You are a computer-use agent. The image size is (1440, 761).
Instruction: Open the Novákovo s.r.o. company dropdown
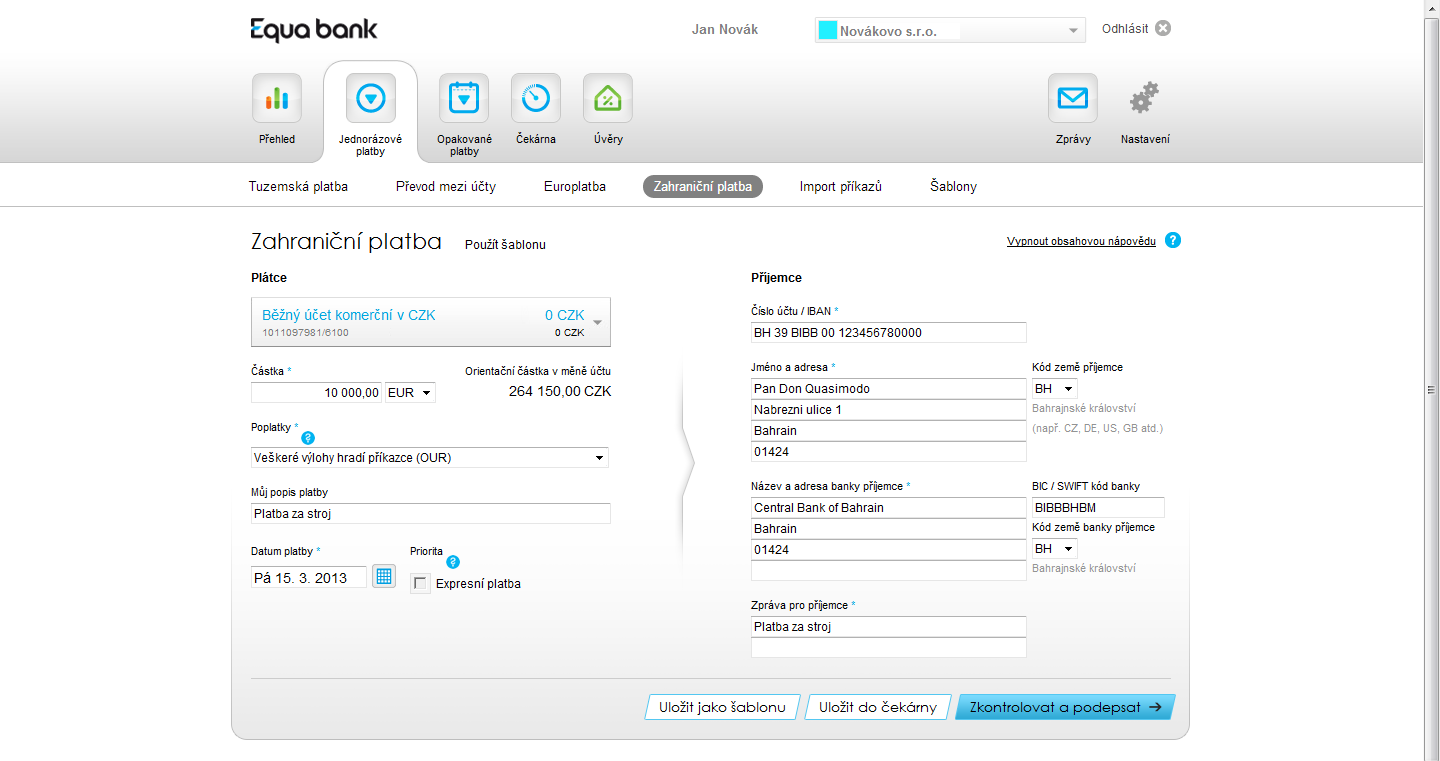[950, 30]
